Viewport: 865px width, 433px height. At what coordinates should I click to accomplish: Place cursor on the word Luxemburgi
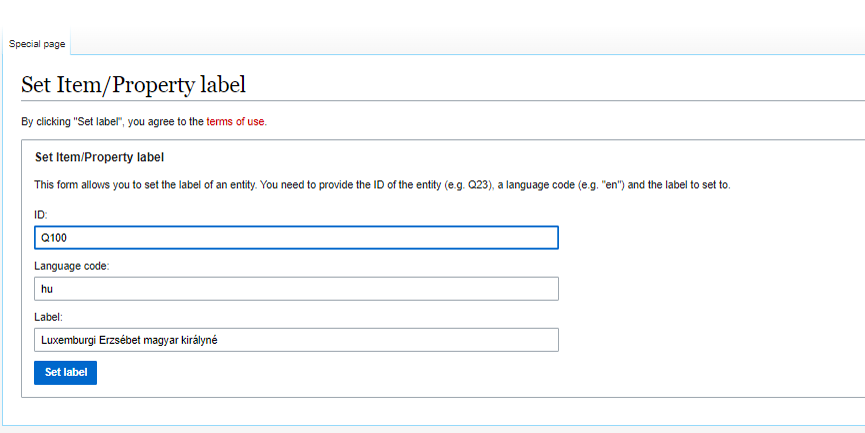pos(66,340)
